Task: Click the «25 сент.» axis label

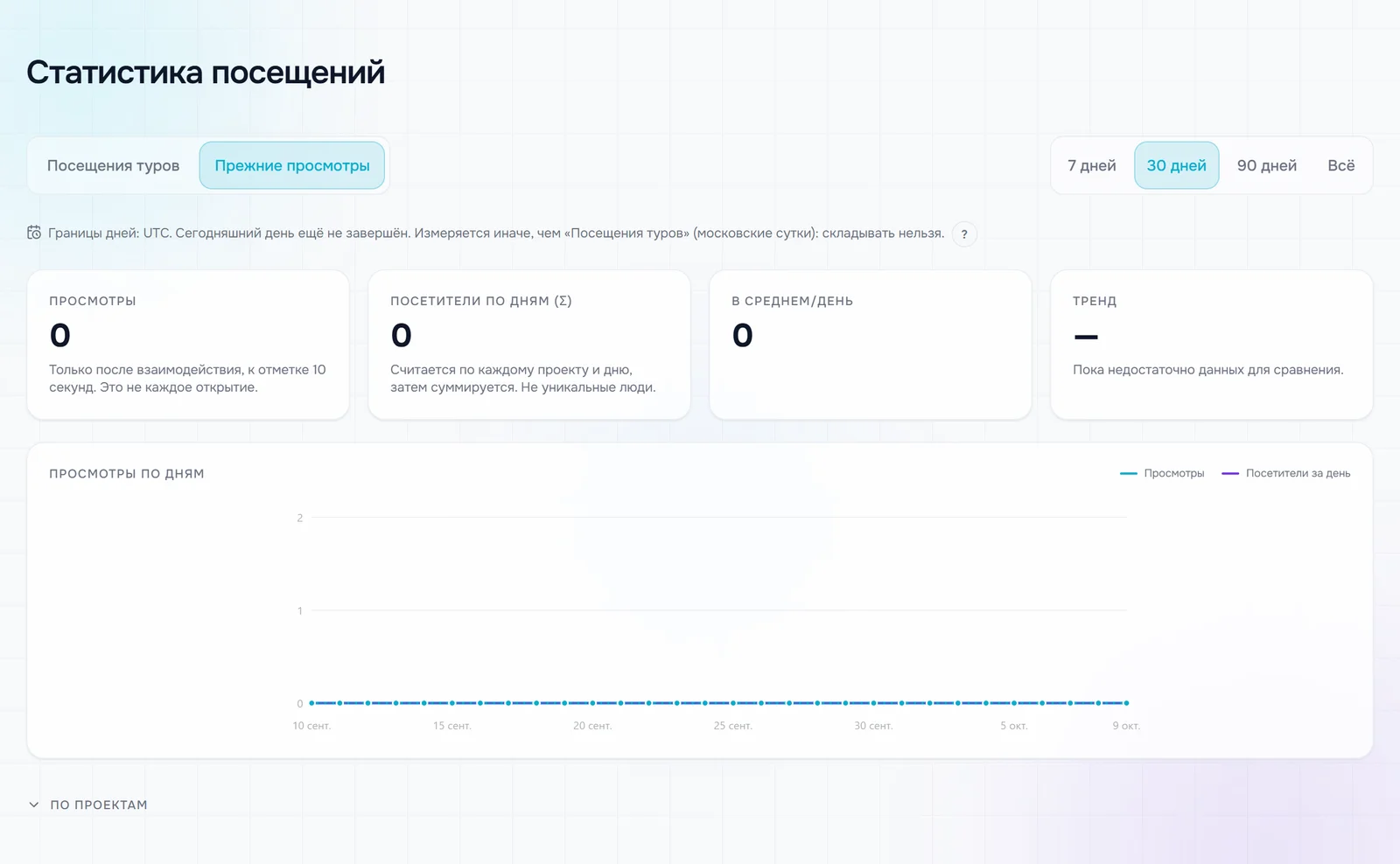Action: pos(733,726)
